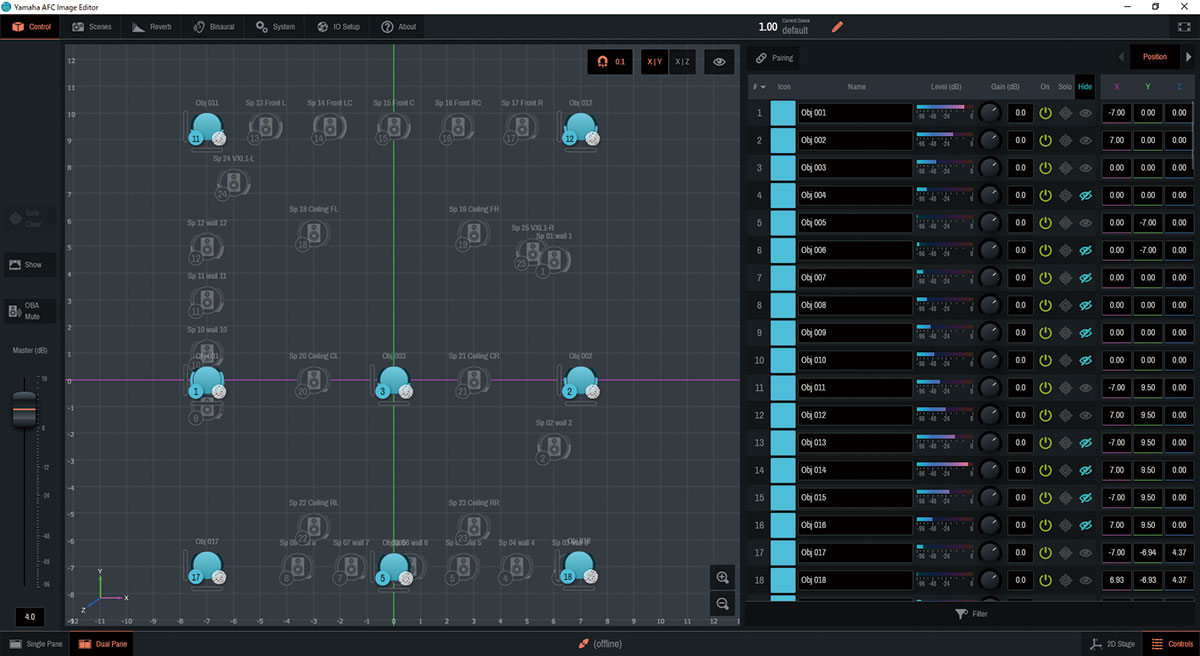Viewport: 1200px width, 656px height.
Task: Select object 17 on the stage
Action: (x=207, y=569)
